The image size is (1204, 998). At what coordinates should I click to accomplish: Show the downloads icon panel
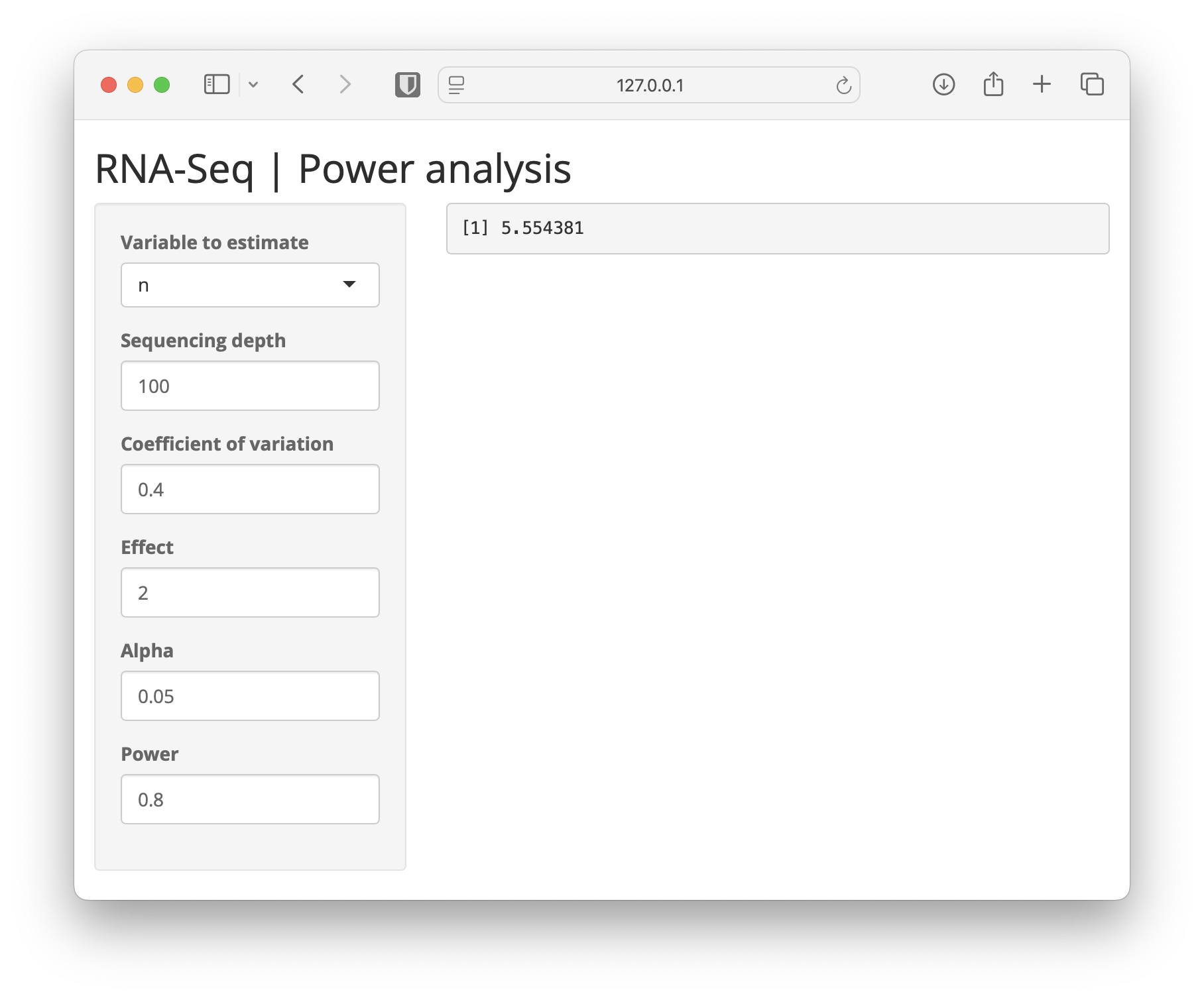943,85
